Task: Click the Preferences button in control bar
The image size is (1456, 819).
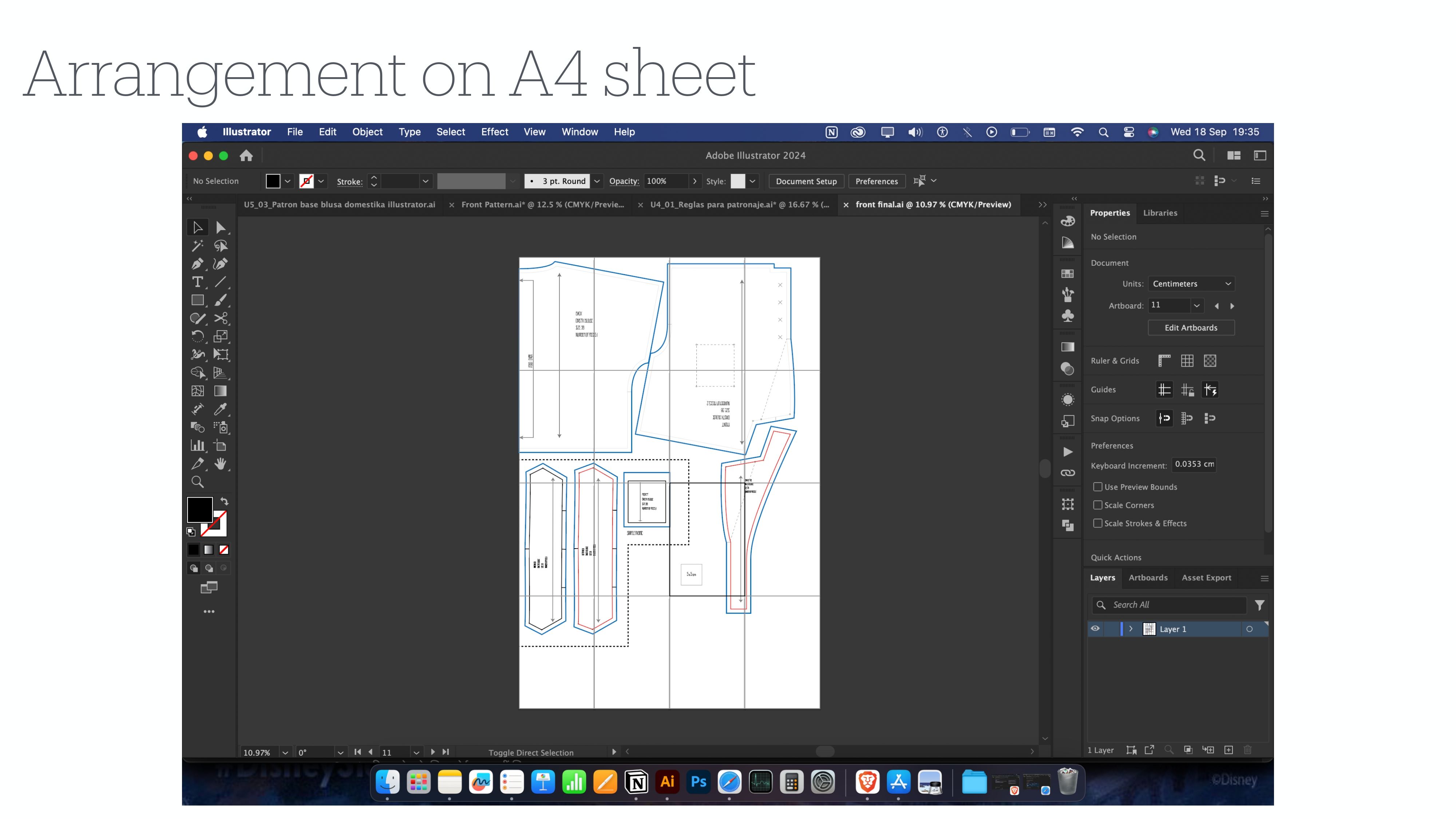Action: tap(876, 181)
